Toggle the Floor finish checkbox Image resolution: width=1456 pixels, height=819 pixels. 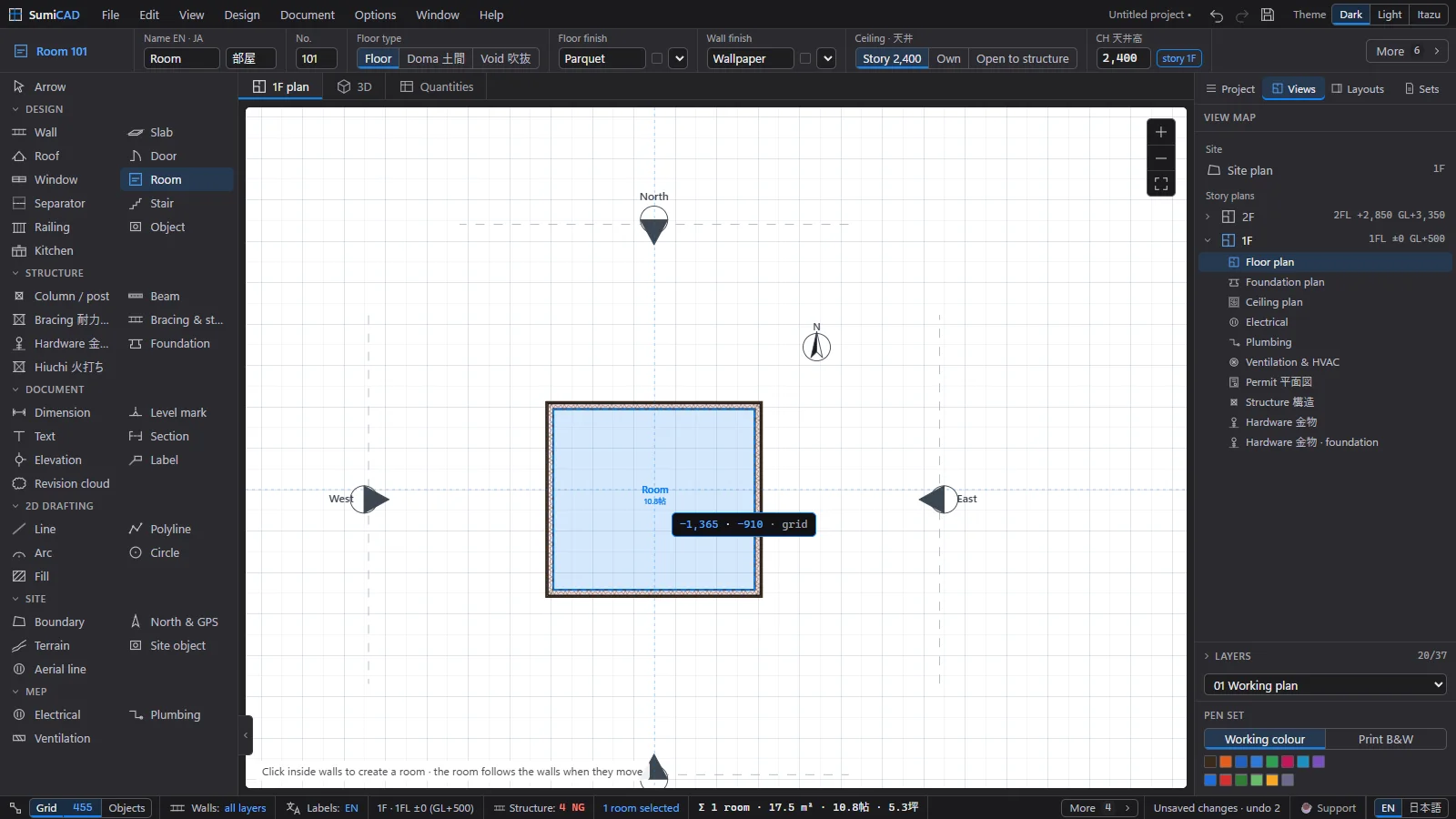(657, 59)
